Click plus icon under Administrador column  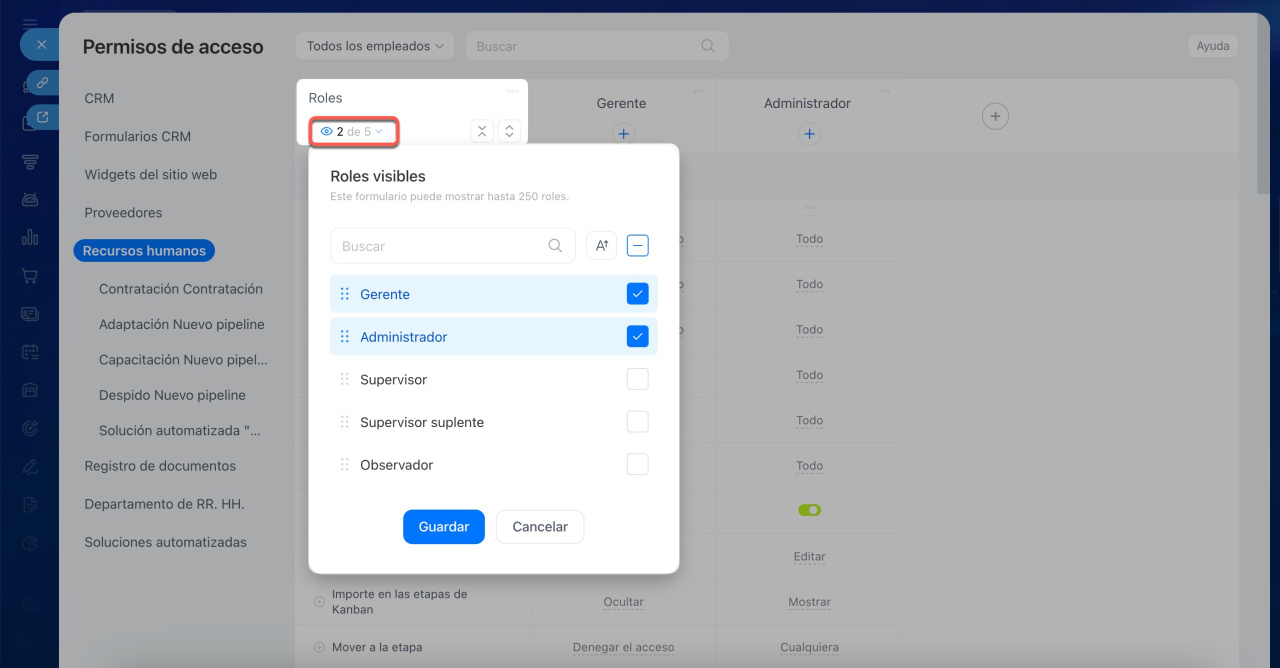click(x=809, y=133)
